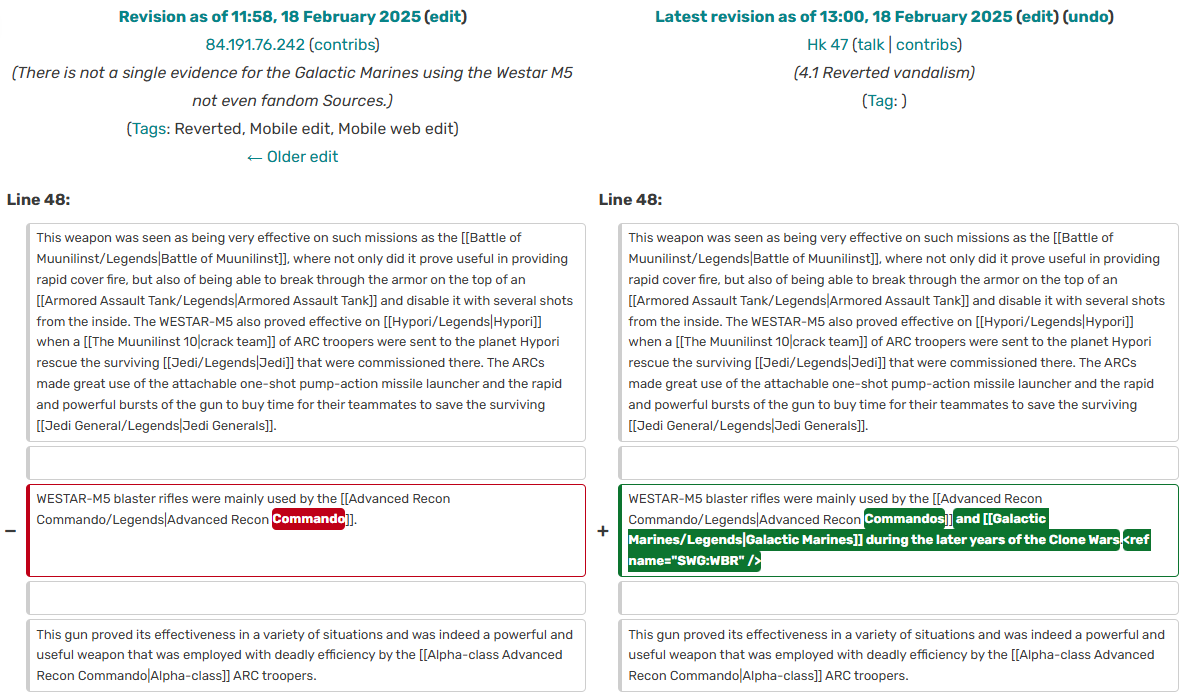This screenshot has width=1196, height=698.
Task: Click the removed 'WESTAR-M5 blaster rifles' line
Action: tap(306, 531)
